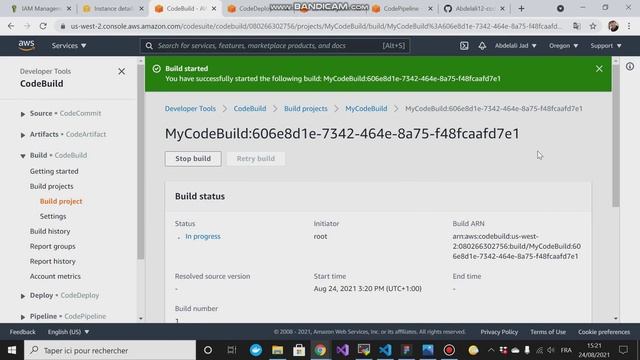Screen dimensions: 640x360
Task: Switch to Chrome in the taskbar
Action: (320, 350)
